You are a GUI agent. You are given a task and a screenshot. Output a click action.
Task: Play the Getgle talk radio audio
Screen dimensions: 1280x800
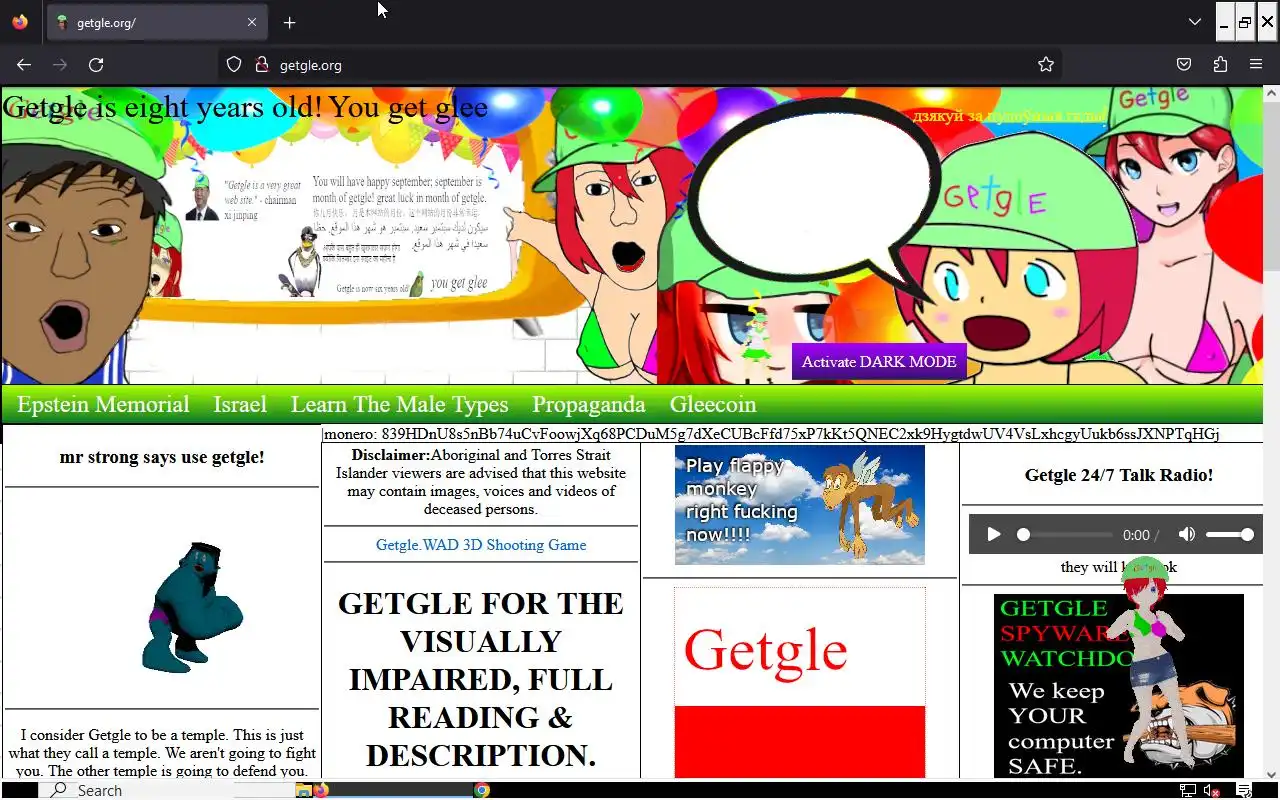pyautogui.click(x=993, y=535)
